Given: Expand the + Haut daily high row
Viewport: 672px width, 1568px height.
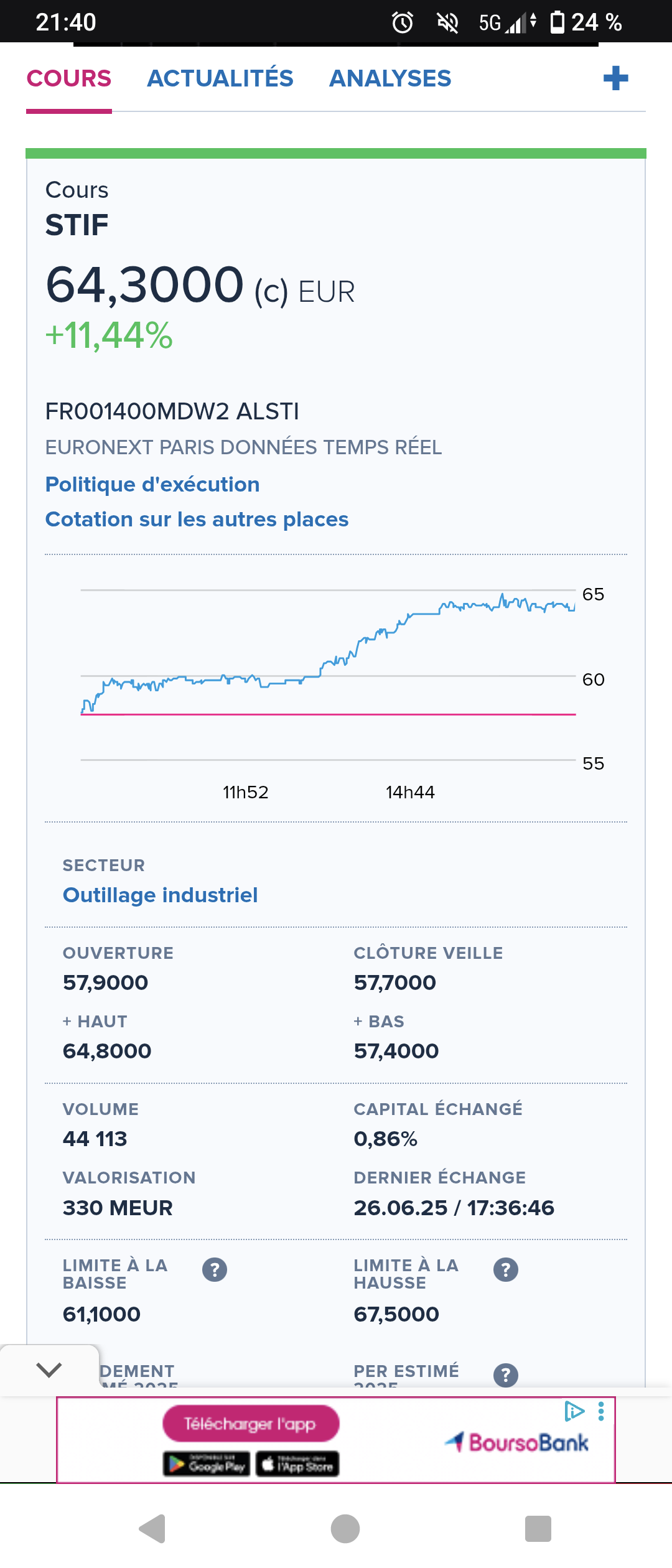Looking at the screenshot, I should 95,1022.
